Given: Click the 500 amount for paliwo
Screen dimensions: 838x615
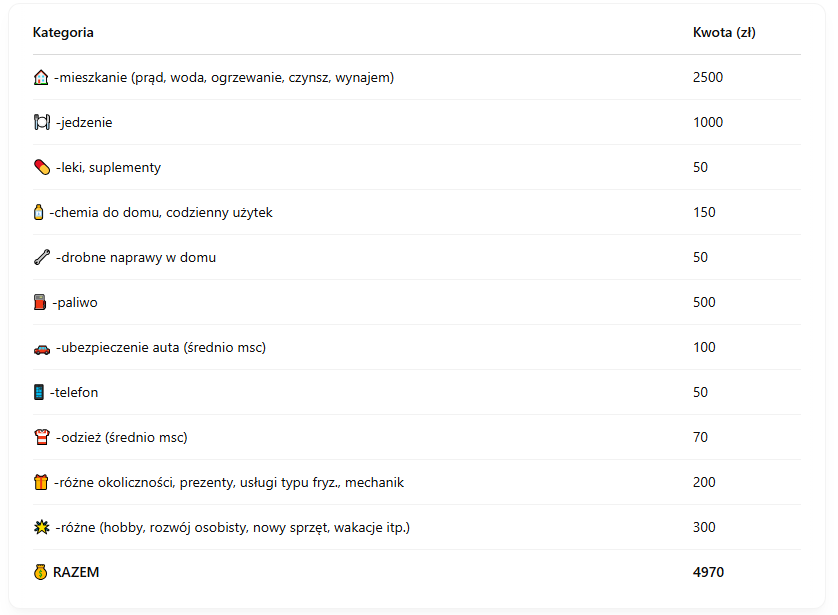Looking at the screenshot, I should (x=704, y=302).
